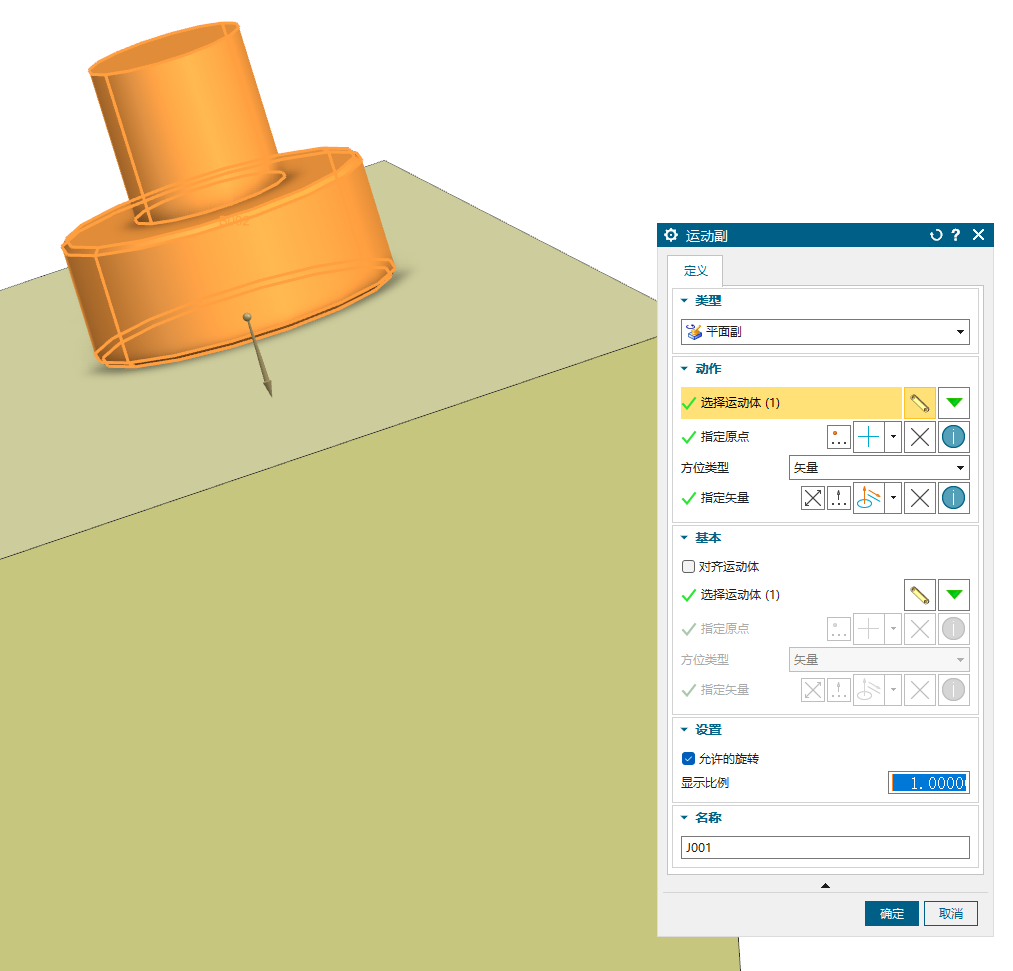Open the 平面副 type dropdown
The width and height of the screenshot is (1013, 971).
click(825, 332)
